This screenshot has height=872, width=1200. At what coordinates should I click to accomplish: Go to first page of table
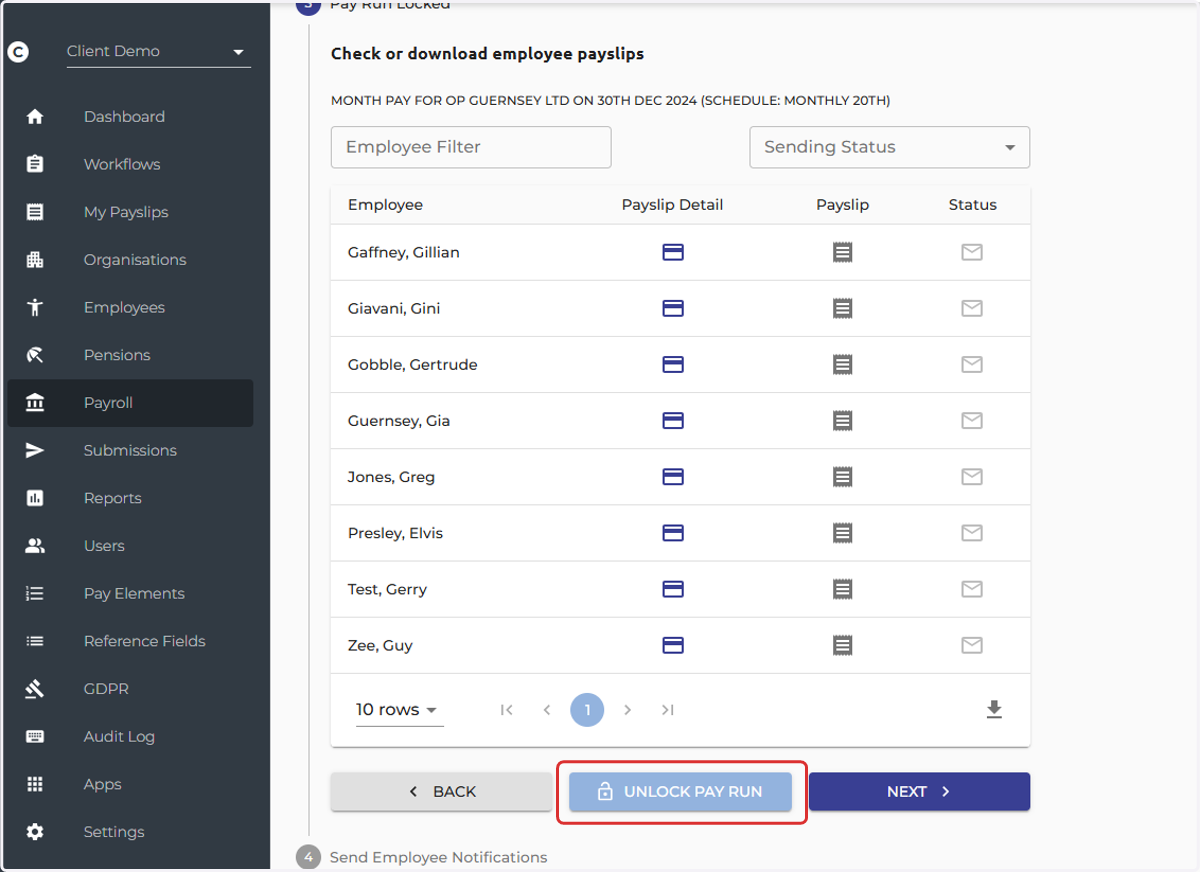[507, 710]
